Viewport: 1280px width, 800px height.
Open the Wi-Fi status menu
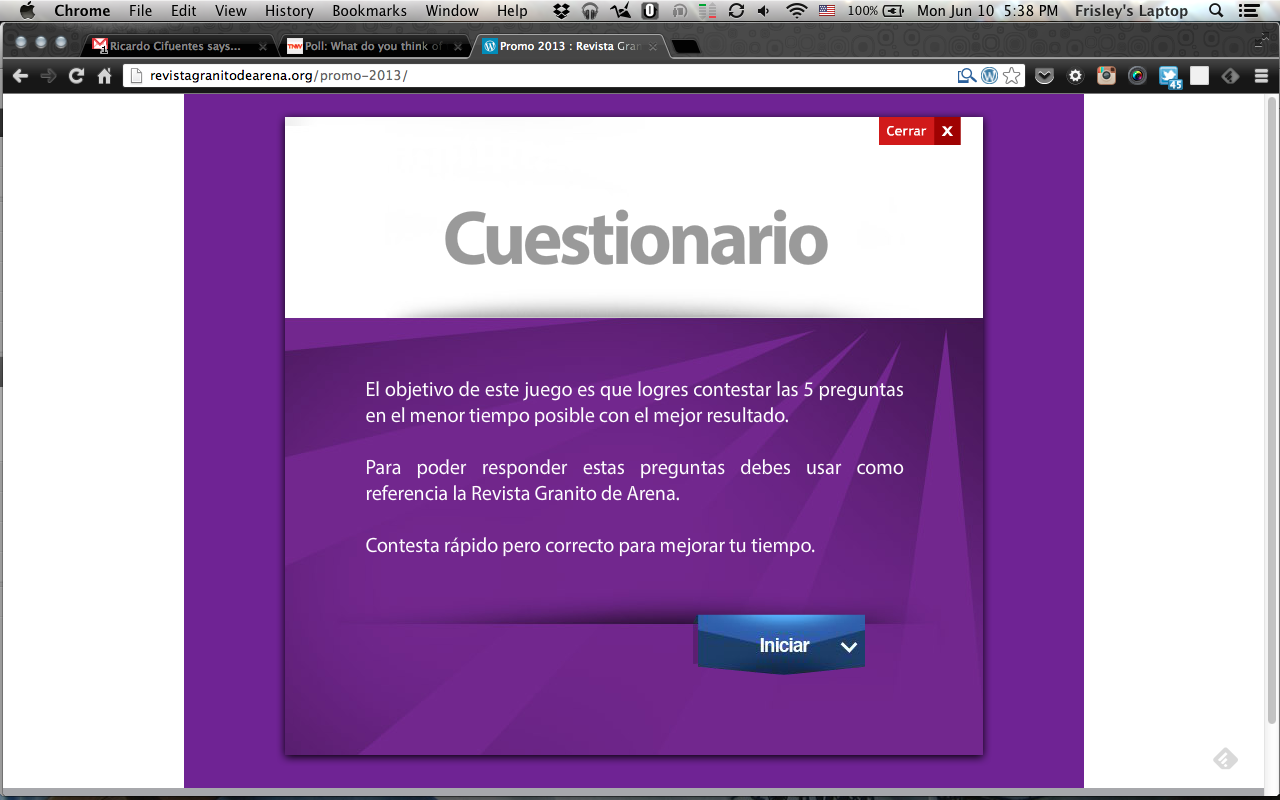click(x=796, y=11)
